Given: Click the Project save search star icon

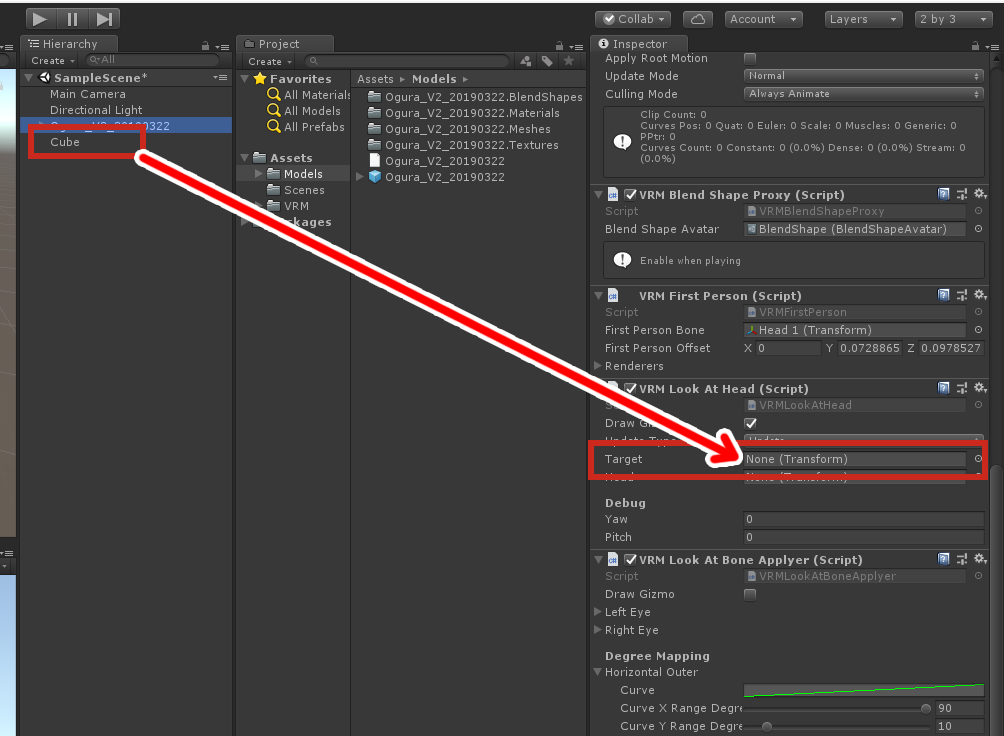Looking at the screenshot, I should (x=568, y=61).
